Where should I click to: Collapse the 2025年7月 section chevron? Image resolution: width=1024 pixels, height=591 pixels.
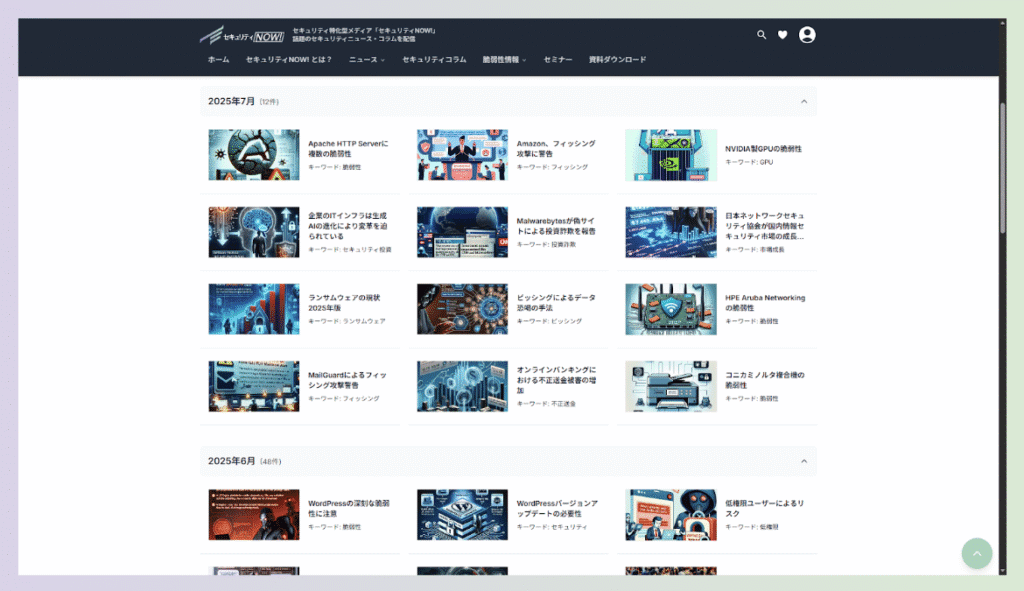point(805,101)
